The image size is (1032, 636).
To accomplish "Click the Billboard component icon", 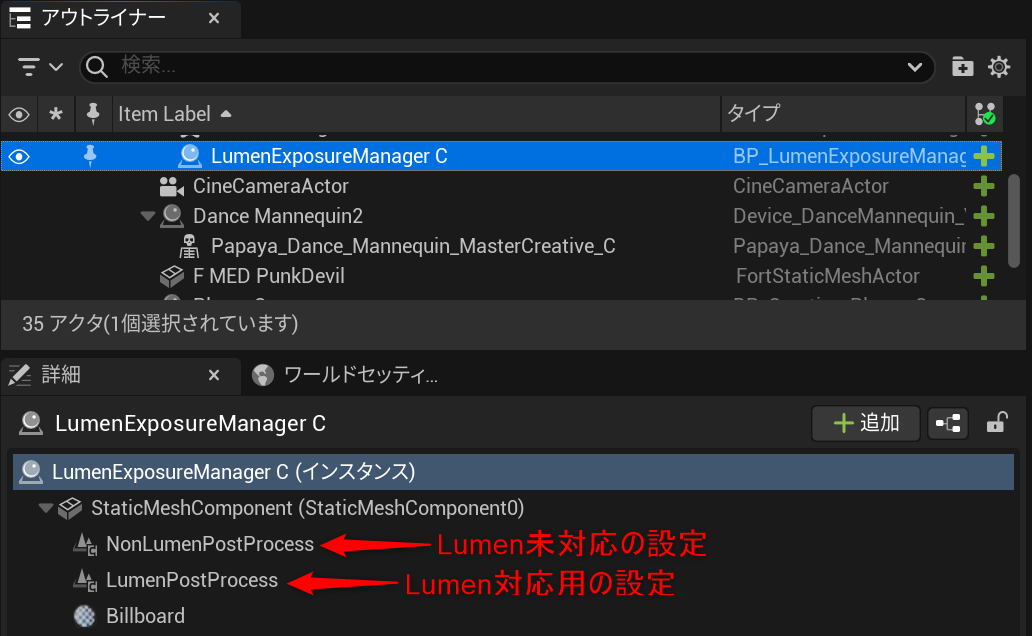I will click(x=84, y=616).
